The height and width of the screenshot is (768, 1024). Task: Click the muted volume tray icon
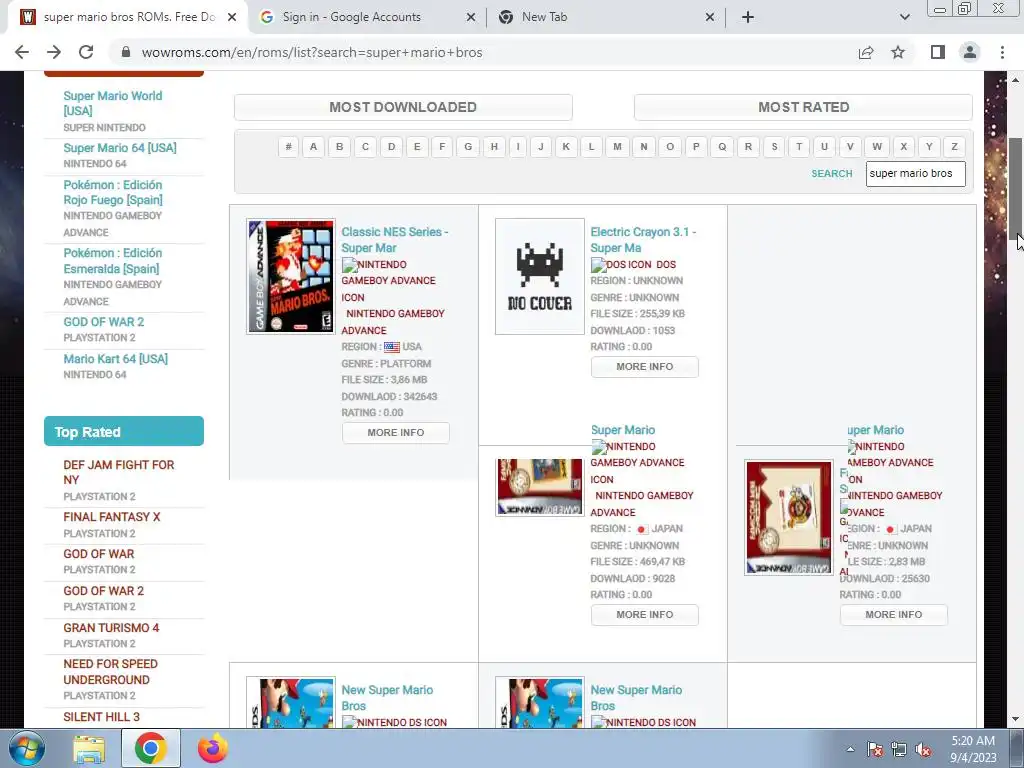pos(923,750)
